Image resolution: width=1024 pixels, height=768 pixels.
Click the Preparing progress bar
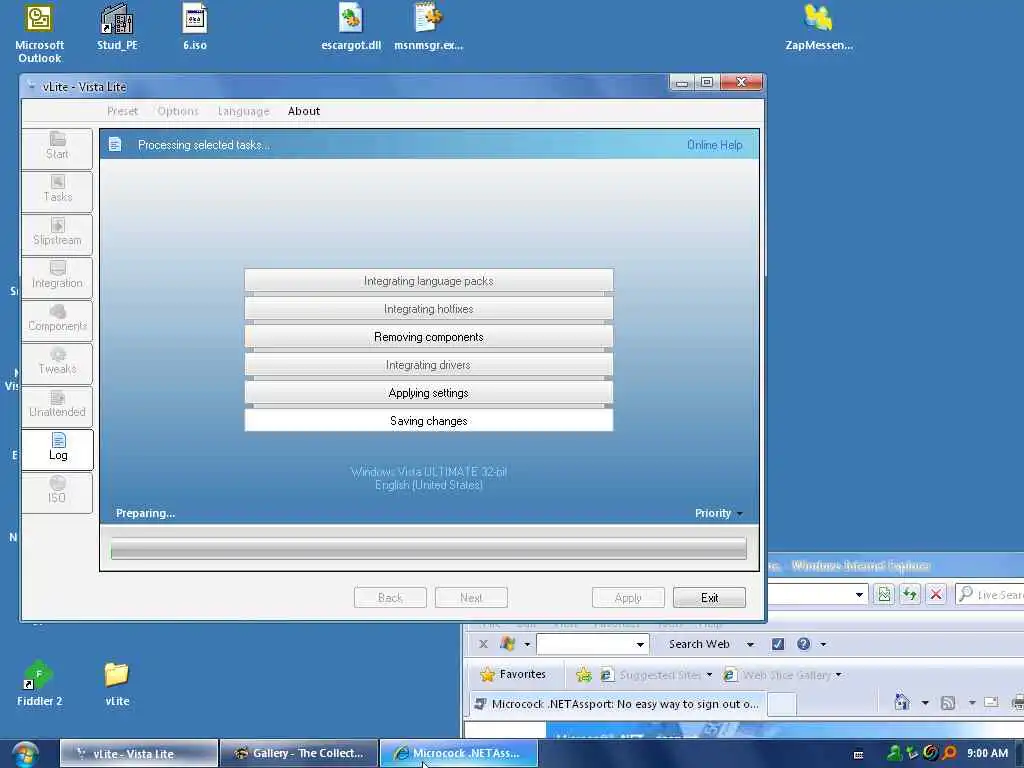(x=428, y=549)
